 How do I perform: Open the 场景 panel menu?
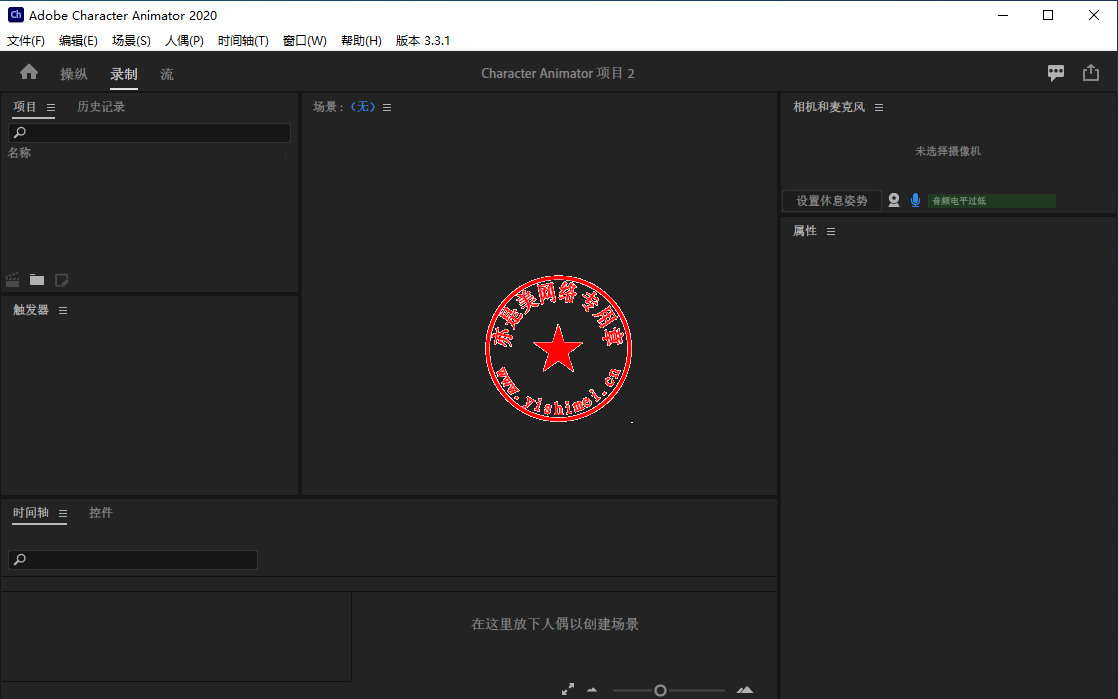click(x=387, y=108)
